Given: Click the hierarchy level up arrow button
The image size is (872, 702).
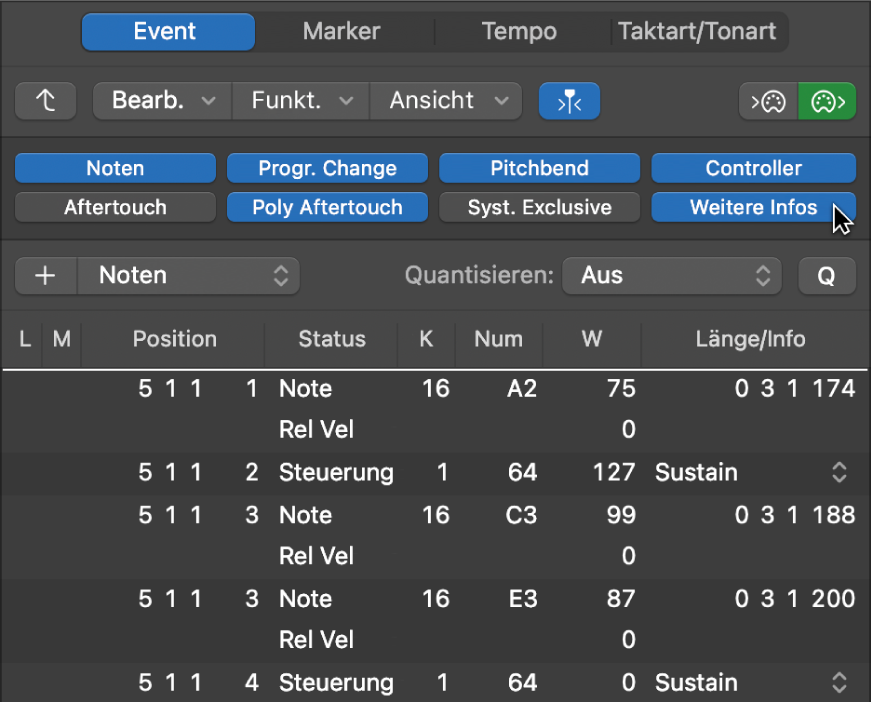Looking at the screenshot, I should tap(45, 101).
